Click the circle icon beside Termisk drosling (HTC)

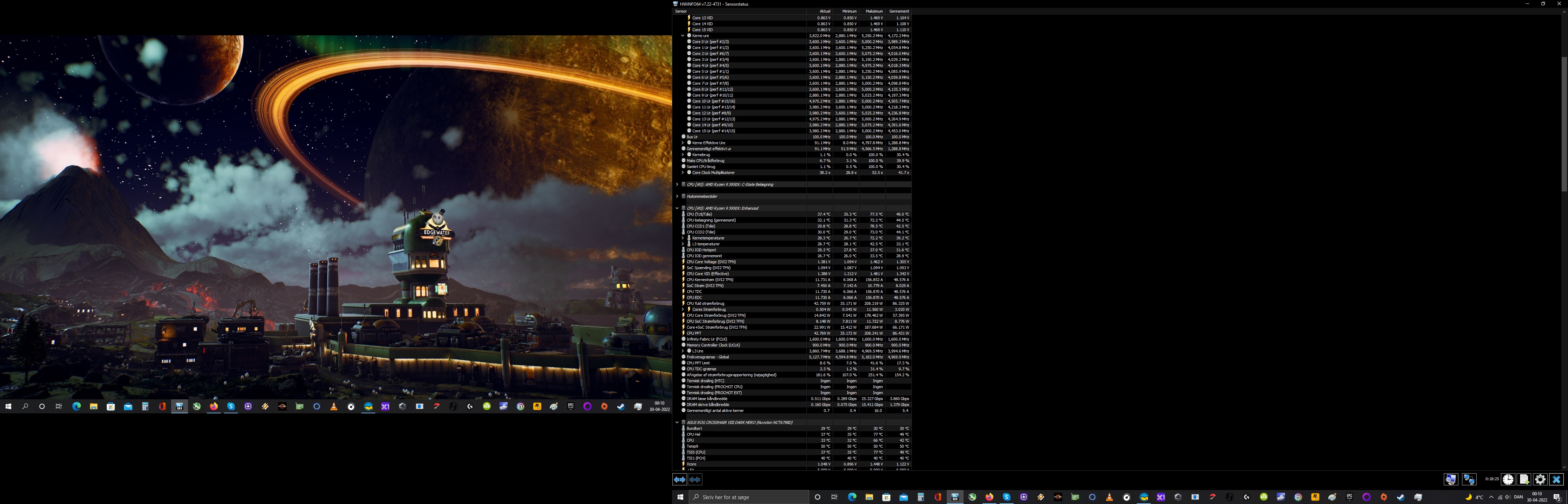(x=684, y=381)
